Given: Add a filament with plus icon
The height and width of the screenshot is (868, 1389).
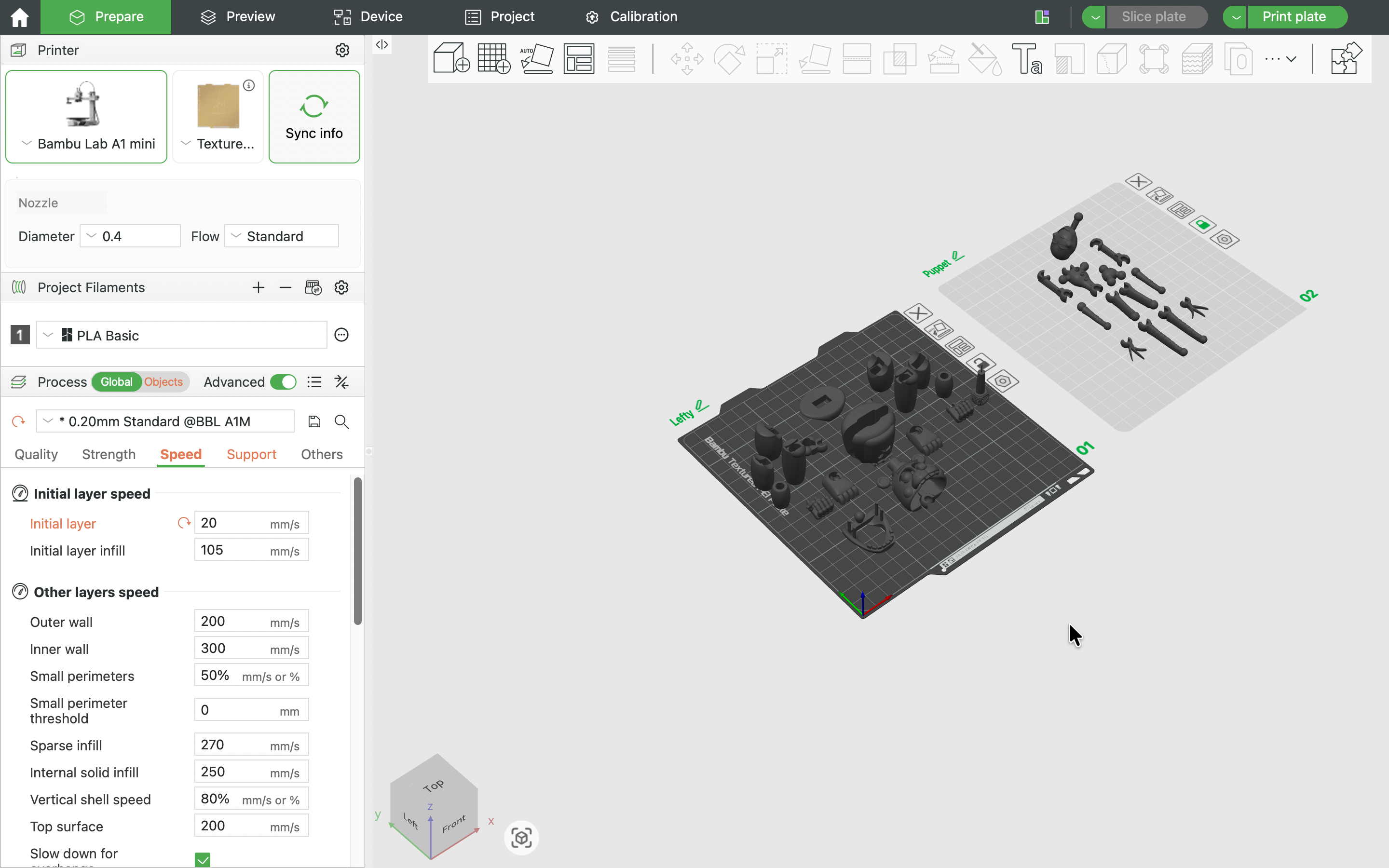Looking at the screenshot, I should coord(259,287).
